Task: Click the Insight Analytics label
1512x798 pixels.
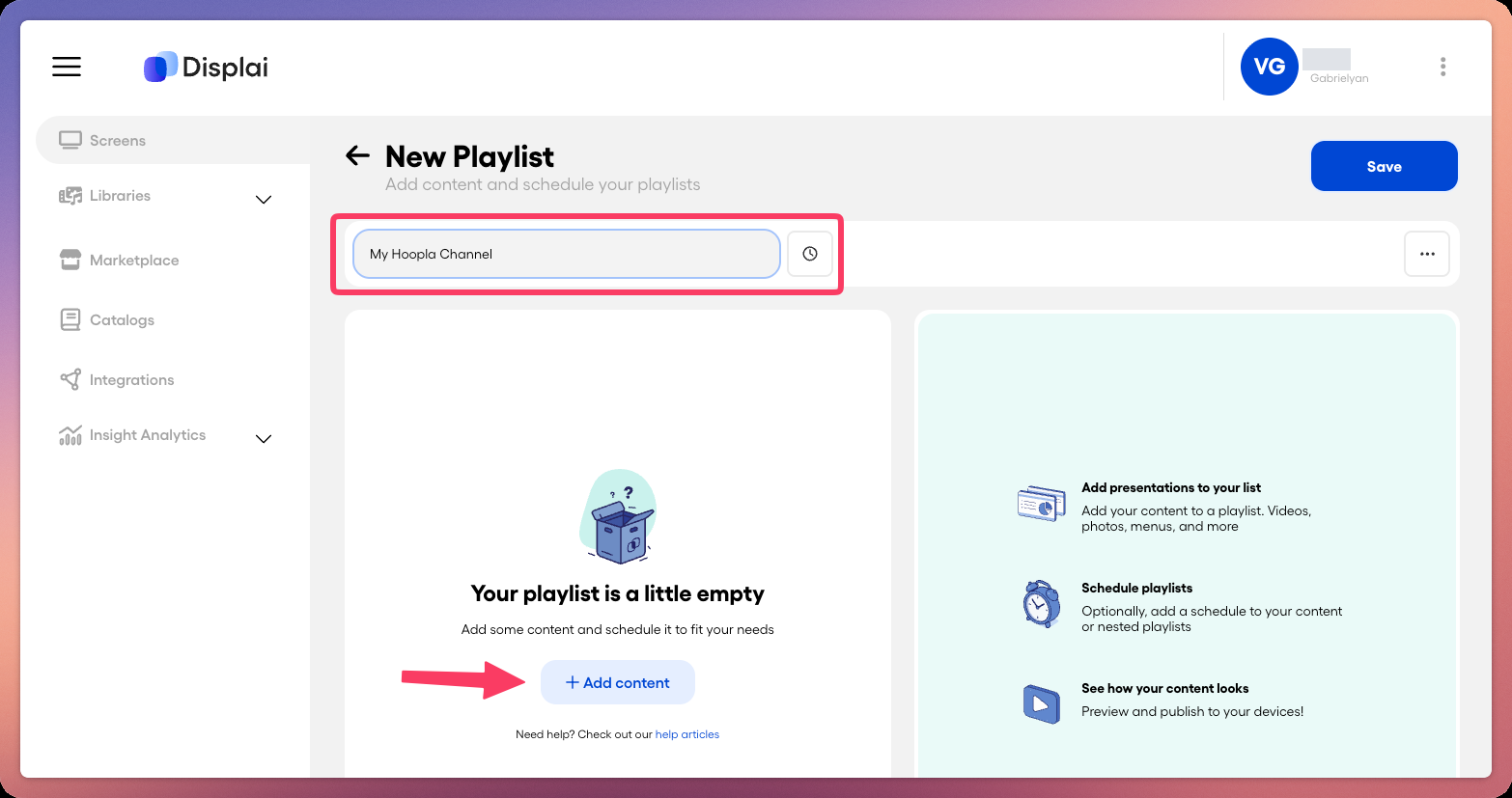Action: click(148, 435)
